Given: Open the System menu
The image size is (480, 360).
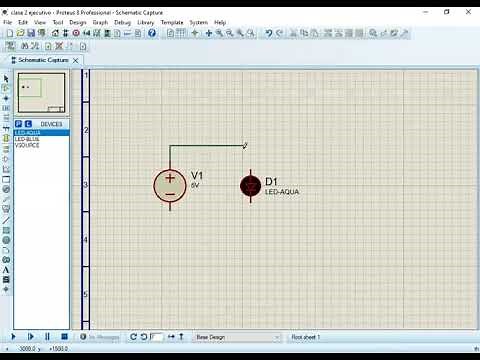Looking at the screenshot, I should 199,22.
